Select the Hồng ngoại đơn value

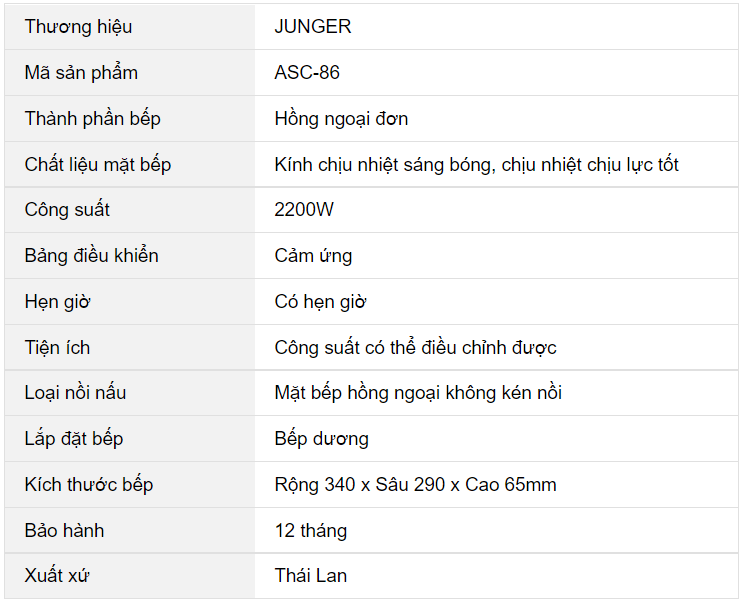tap(341, 119)
